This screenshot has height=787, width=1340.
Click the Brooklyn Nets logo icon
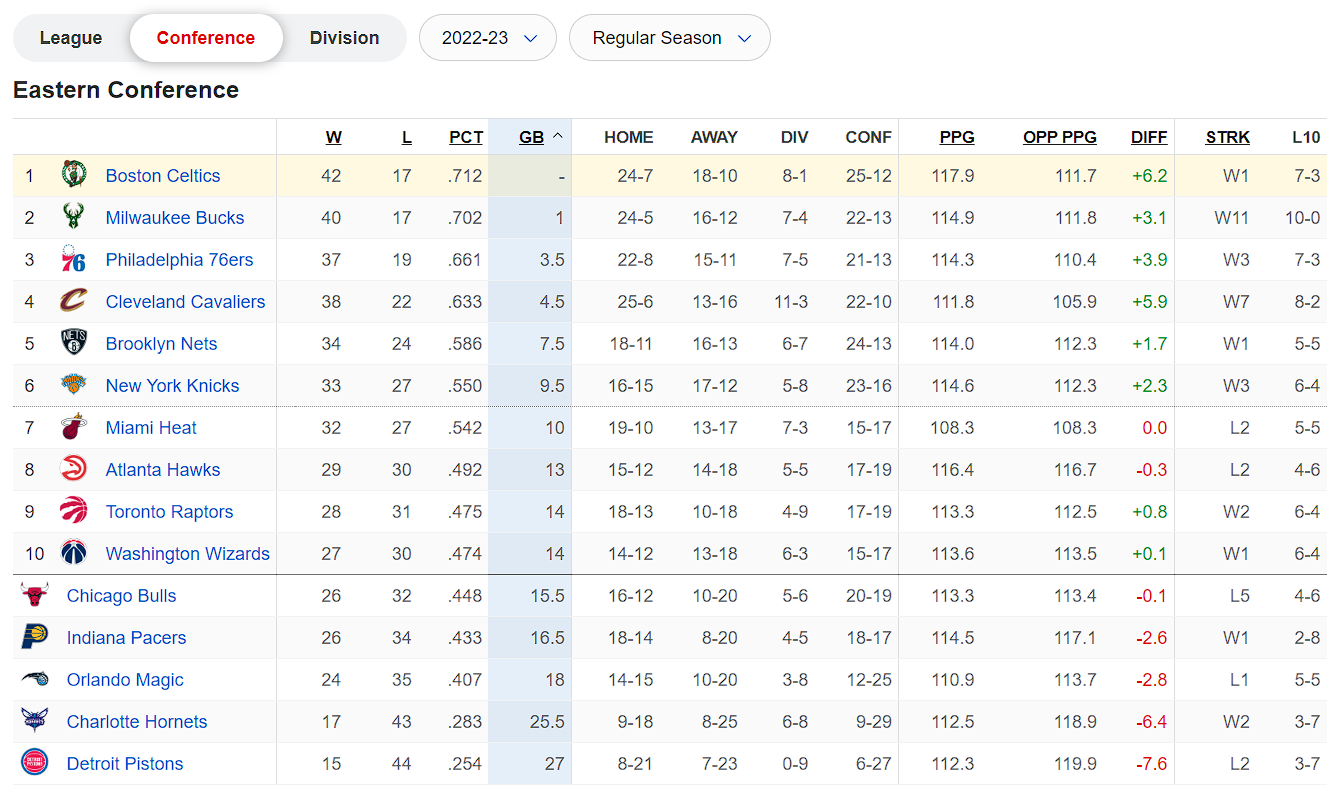pyautogui.click(x=74, y=343)
